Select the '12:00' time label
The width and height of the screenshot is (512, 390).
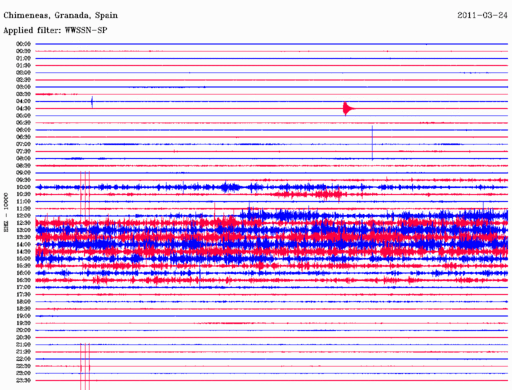click(x=23, y=216)
